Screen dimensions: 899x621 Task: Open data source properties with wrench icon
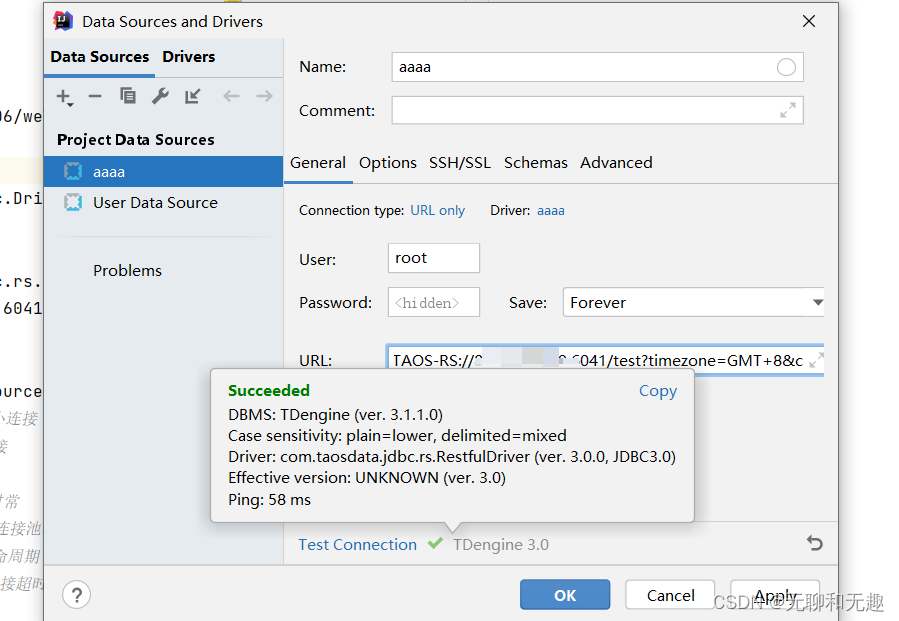(x=160, y=96)
